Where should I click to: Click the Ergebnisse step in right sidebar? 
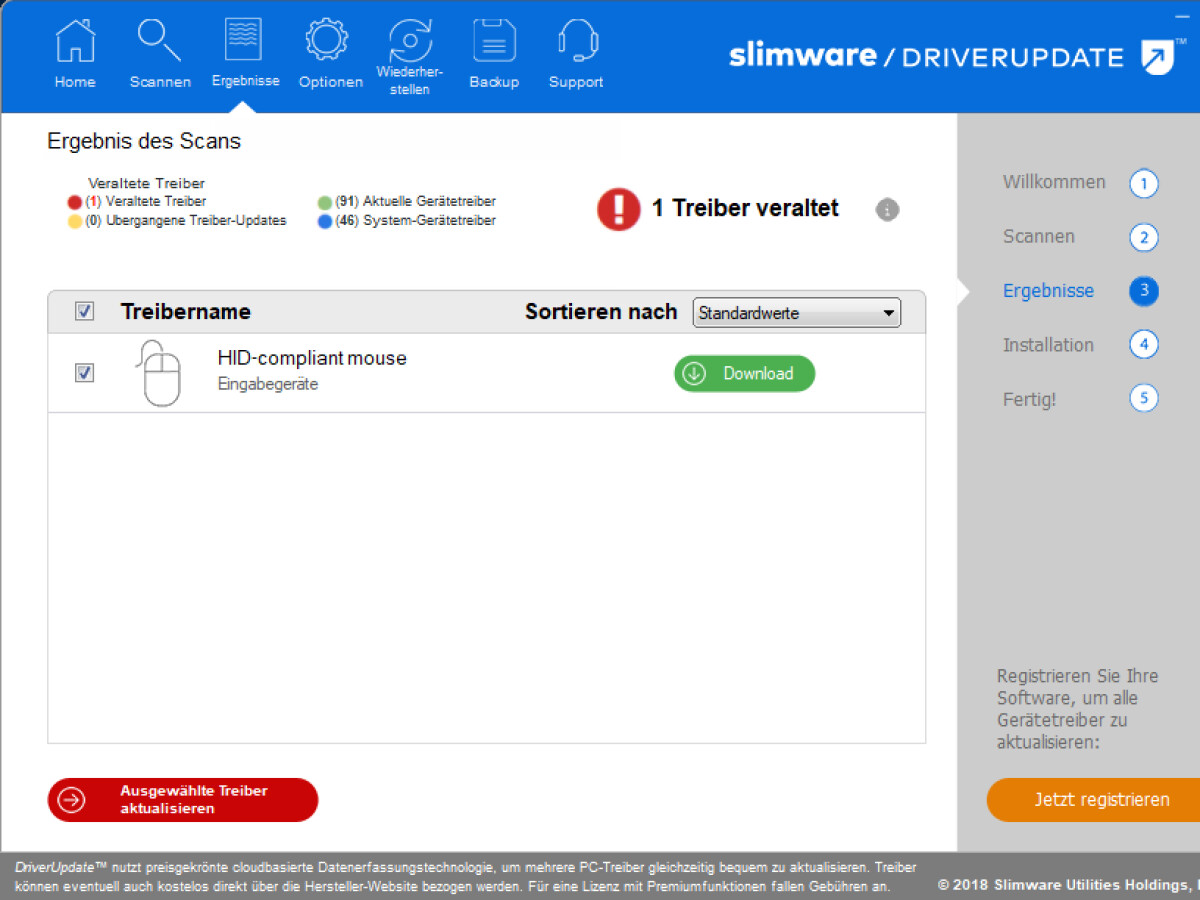(x=1048, y=291)
